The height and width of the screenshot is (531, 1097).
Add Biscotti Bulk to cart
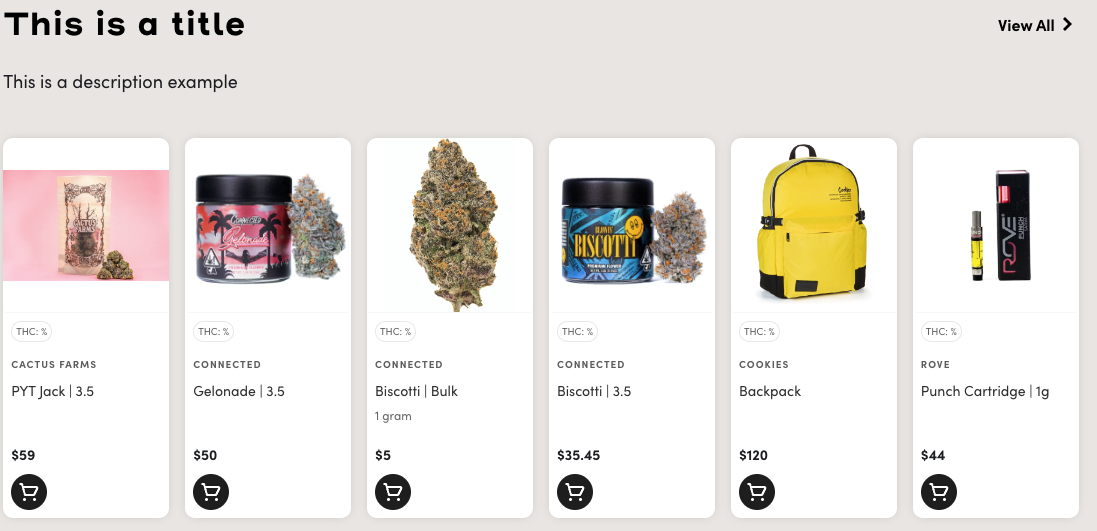click(x=393, y=492)
